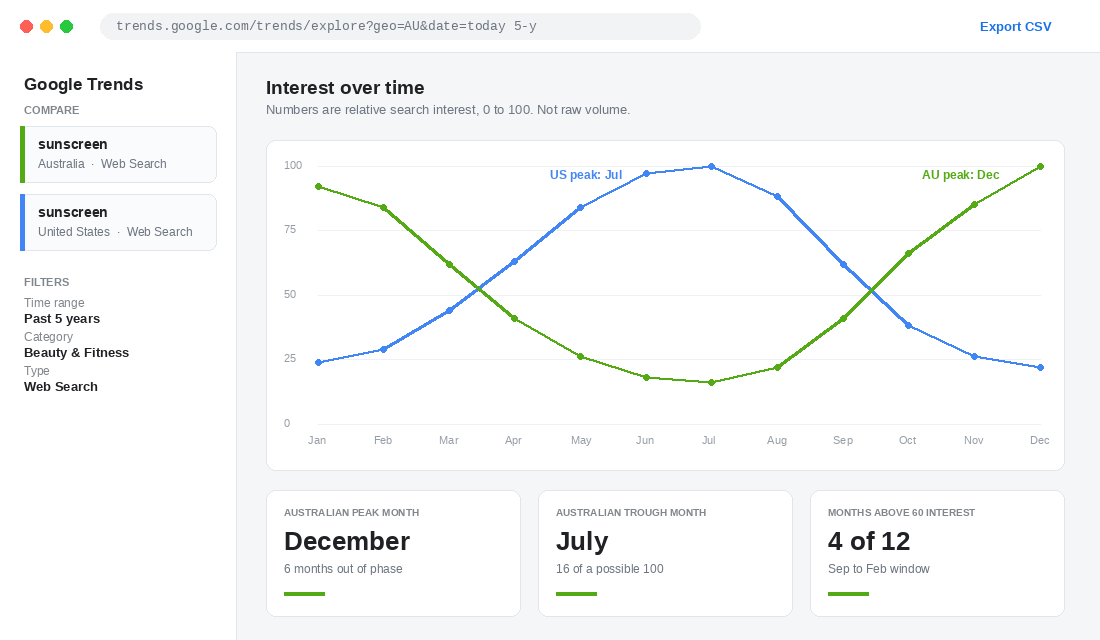Click the 'July' trough value text

[582, 541]
